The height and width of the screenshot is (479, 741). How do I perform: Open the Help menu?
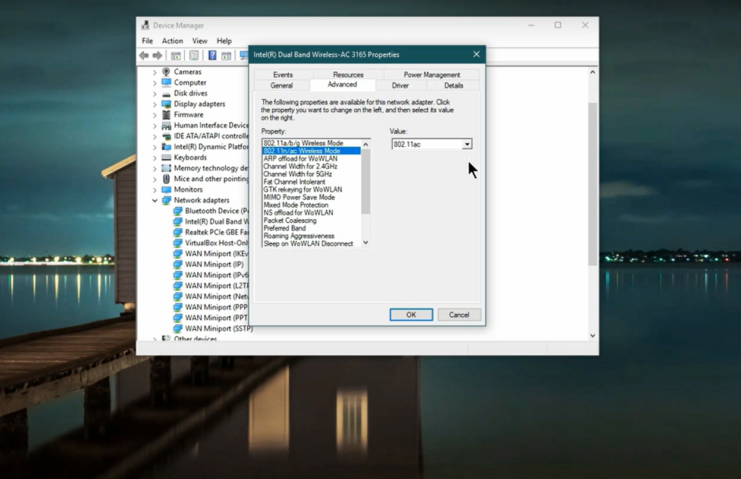coord(224,41)
